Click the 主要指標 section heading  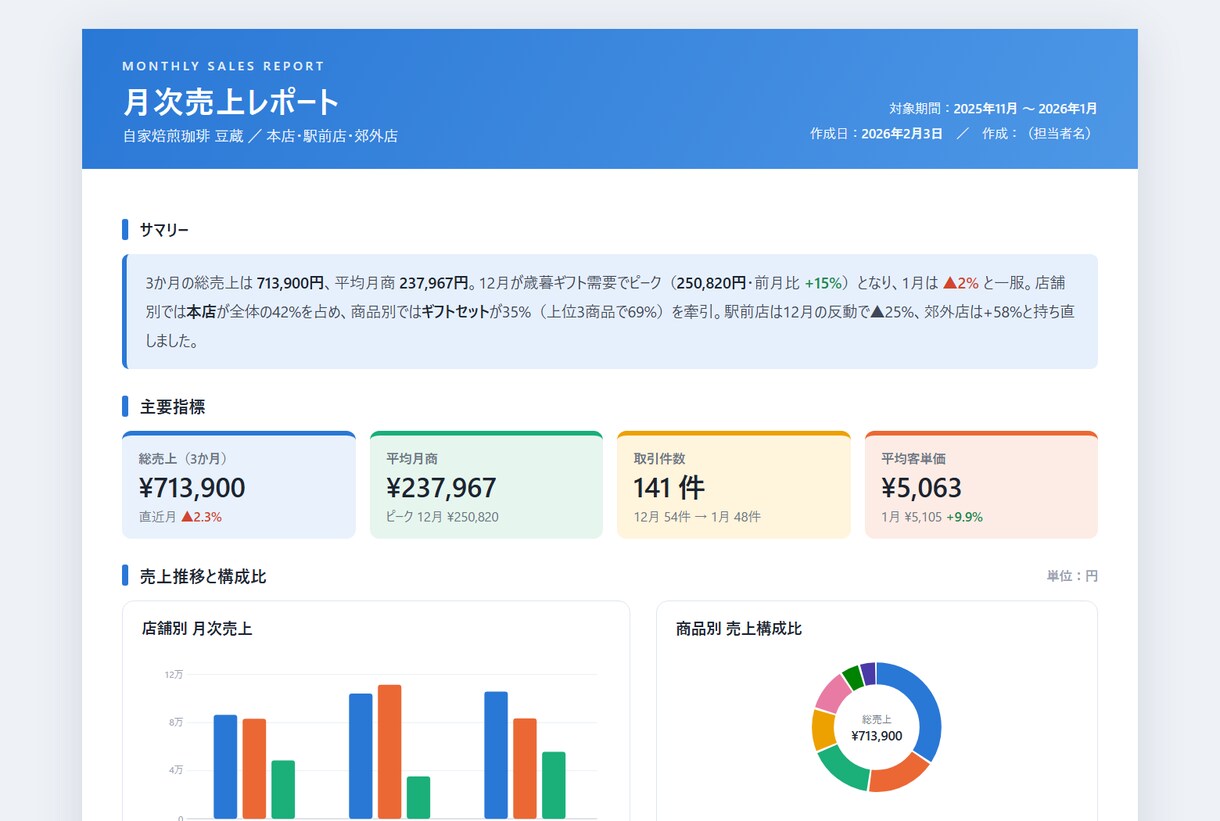coord(173,407)
